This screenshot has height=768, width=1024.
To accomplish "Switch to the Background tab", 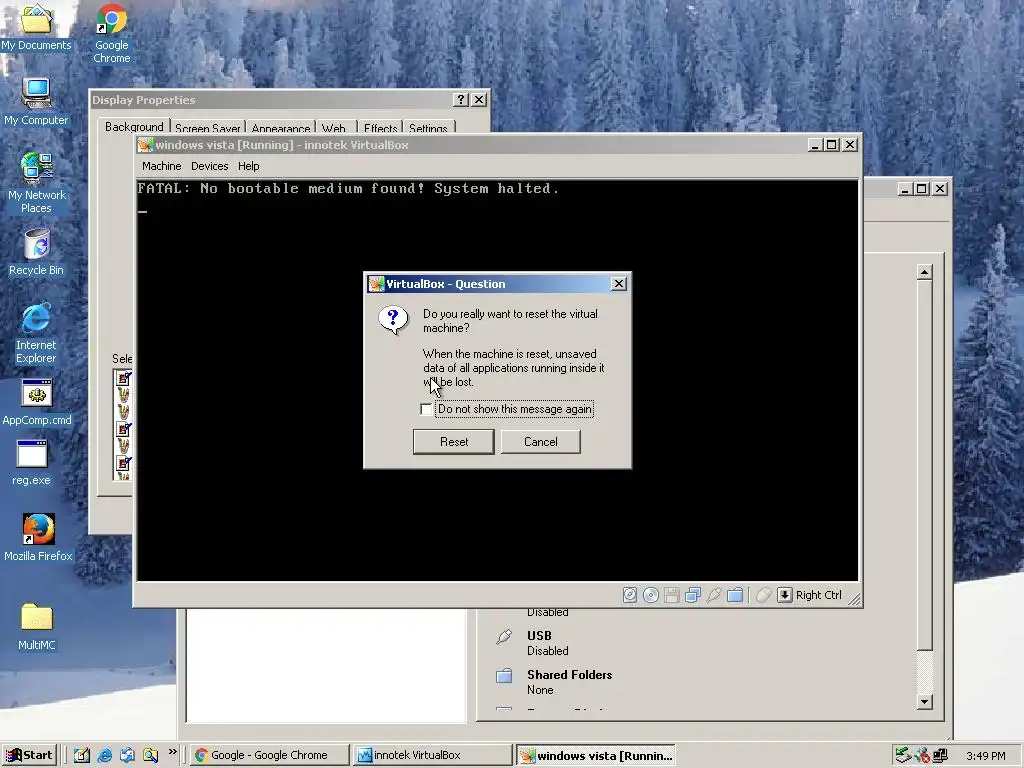I will tap(134, 126).
